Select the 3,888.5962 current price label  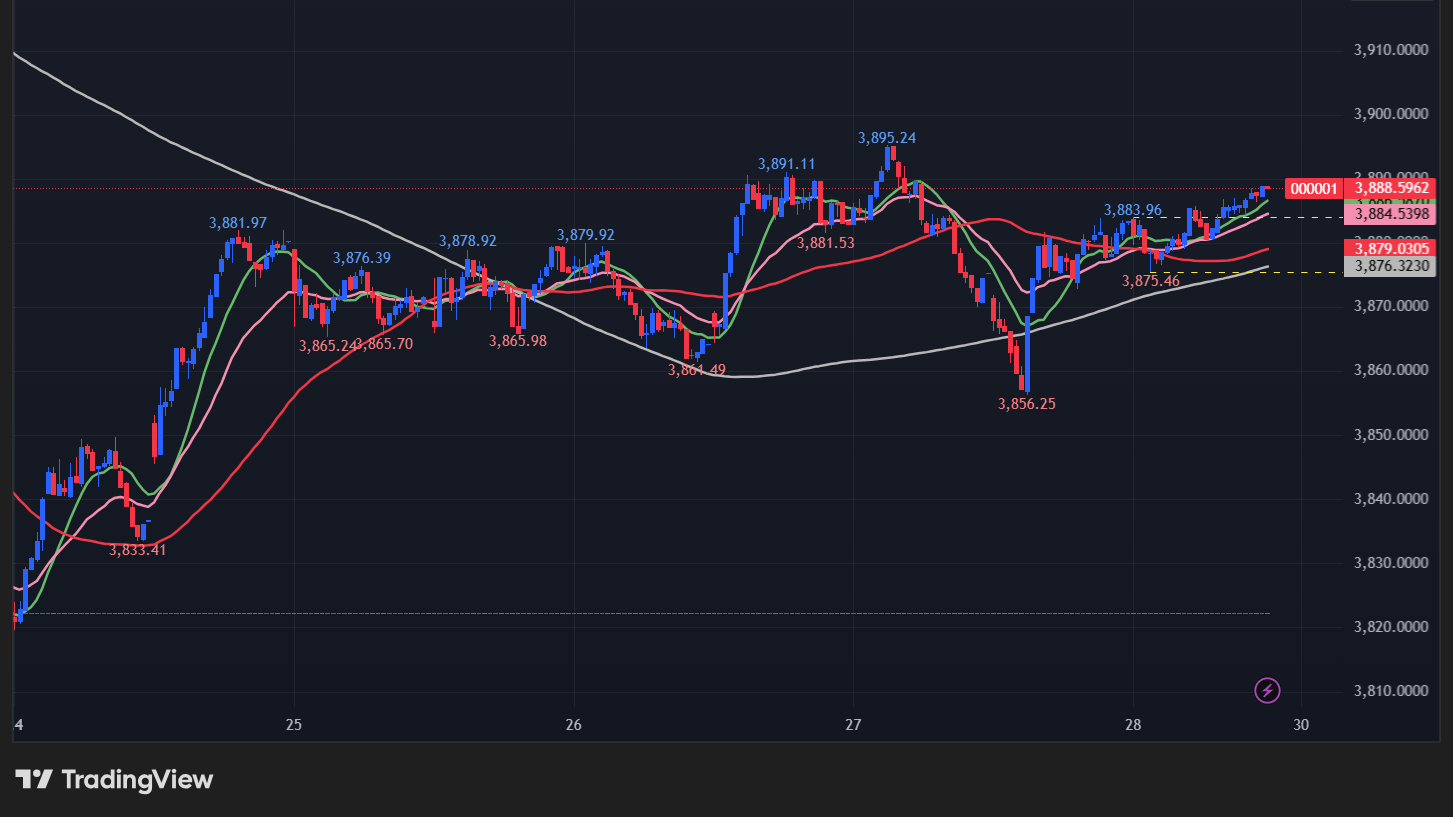pyautogui.click(x=1393, y=188)
